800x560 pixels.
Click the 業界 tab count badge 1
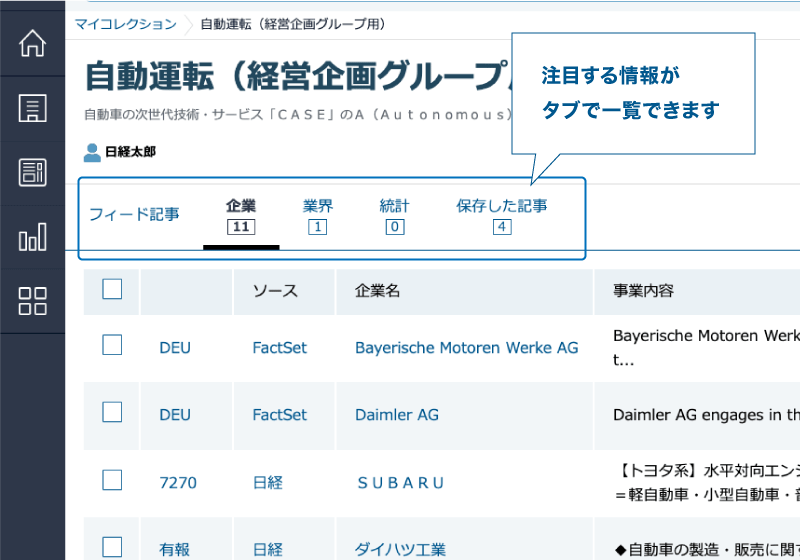[317, 227]
